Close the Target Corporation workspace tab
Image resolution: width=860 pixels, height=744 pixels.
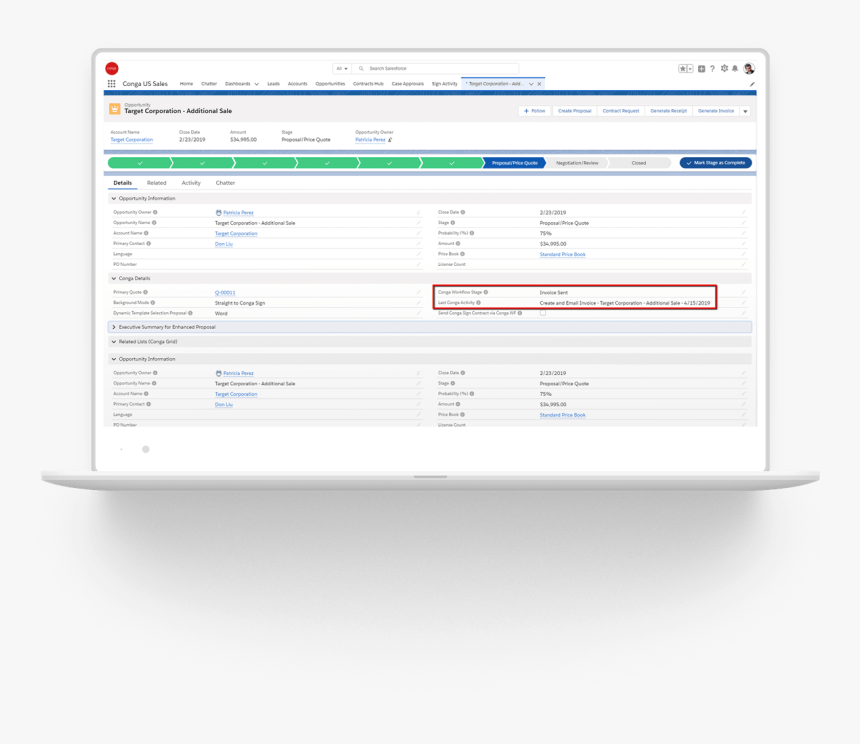[x=540, y=84]
